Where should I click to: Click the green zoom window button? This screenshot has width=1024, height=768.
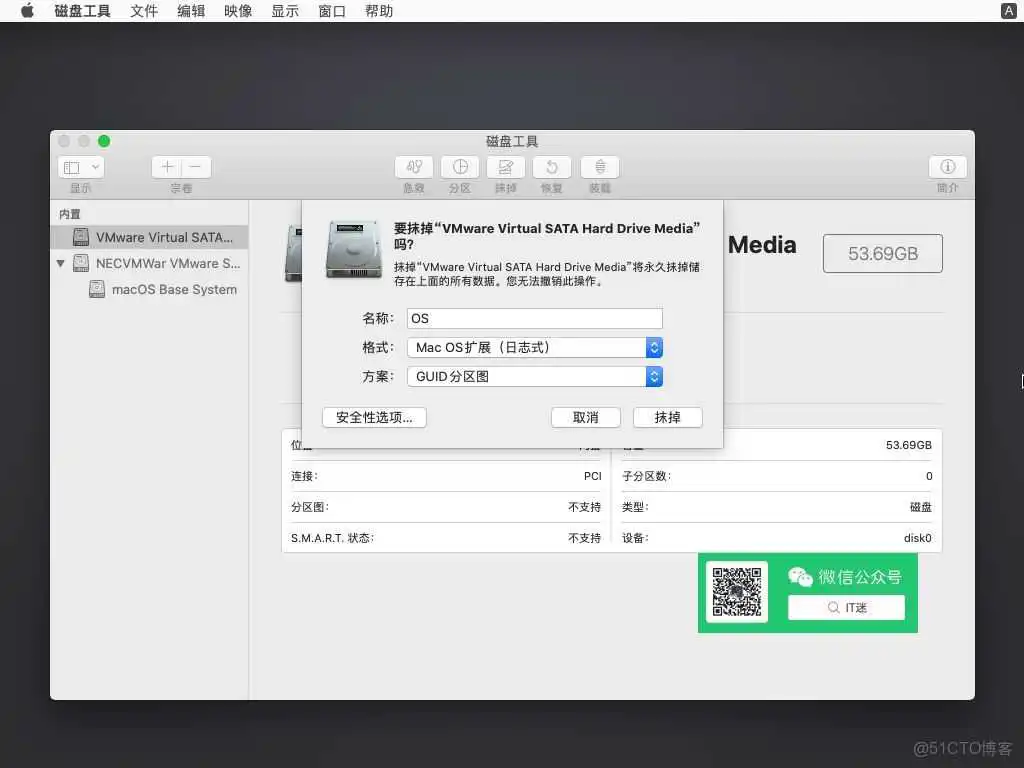(x=104, y=141)
